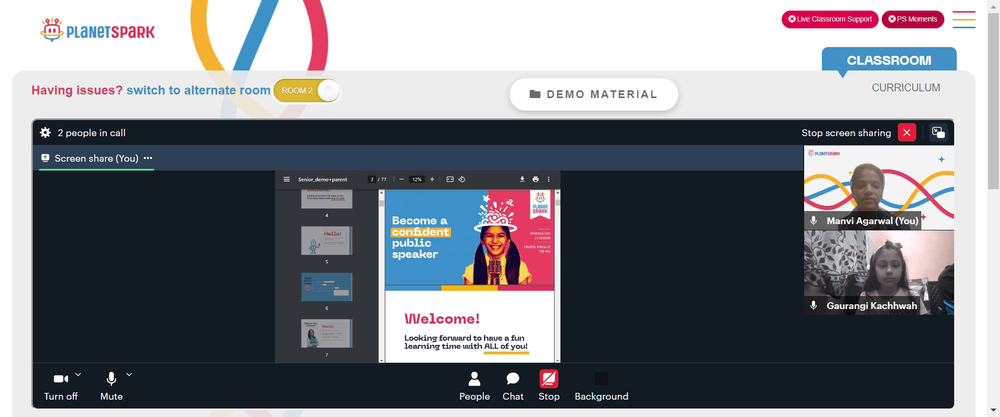Image resolution: width=1000 pixels, height=417 pixels.
Task: Click the microphone icon beside Gaurangi Kachhwah
Action: coord(813,305)
